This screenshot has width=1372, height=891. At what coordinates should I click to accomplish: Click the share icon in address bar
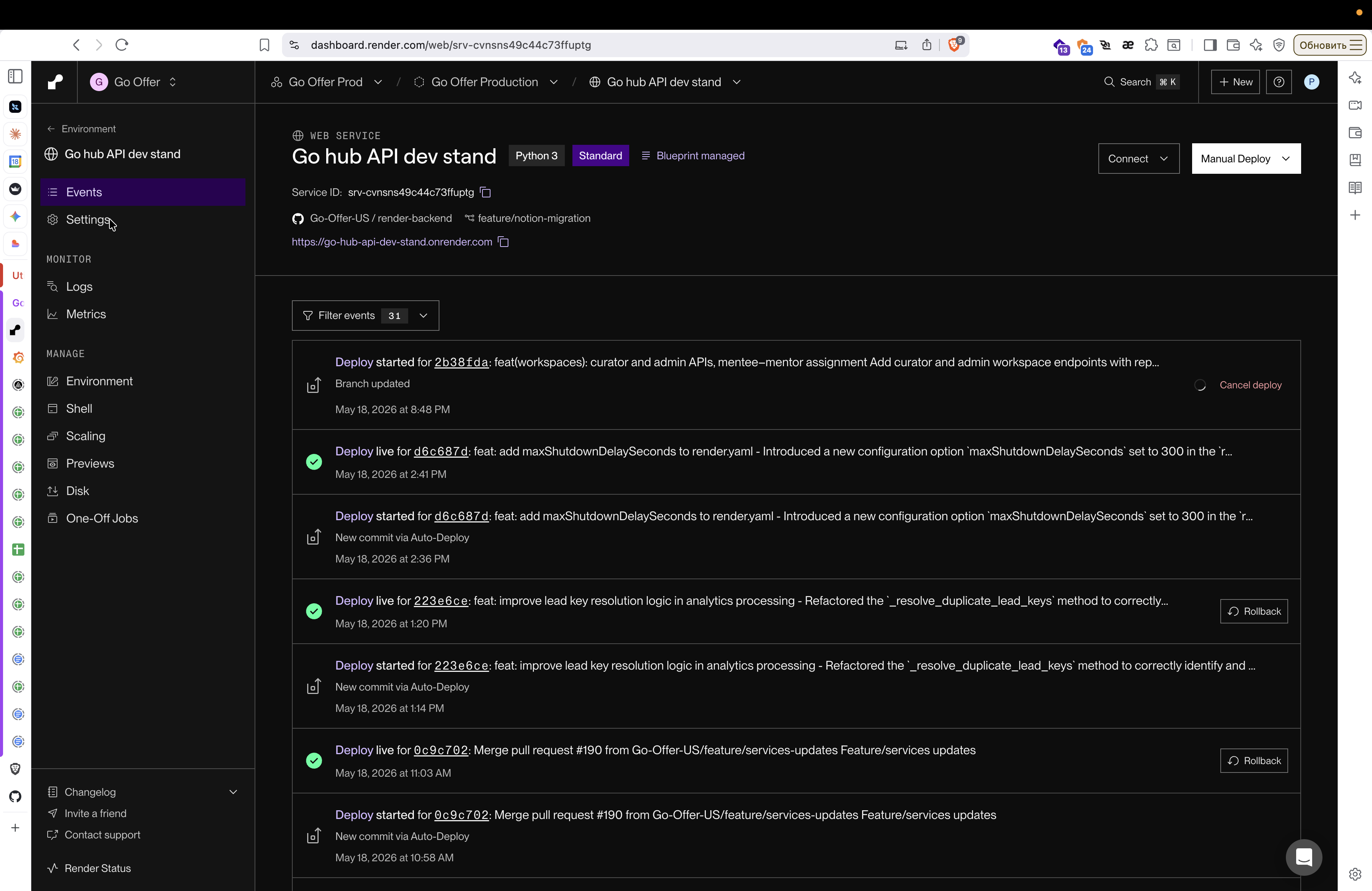pyautogui.click(x=926, y=45)
